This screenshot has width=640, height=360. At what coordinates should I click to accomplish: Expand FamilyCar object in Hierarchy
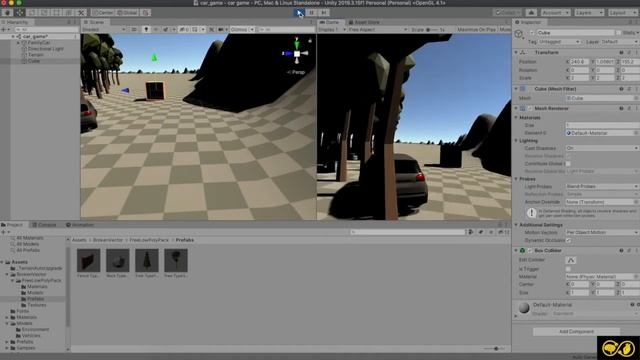pos(18,42)
